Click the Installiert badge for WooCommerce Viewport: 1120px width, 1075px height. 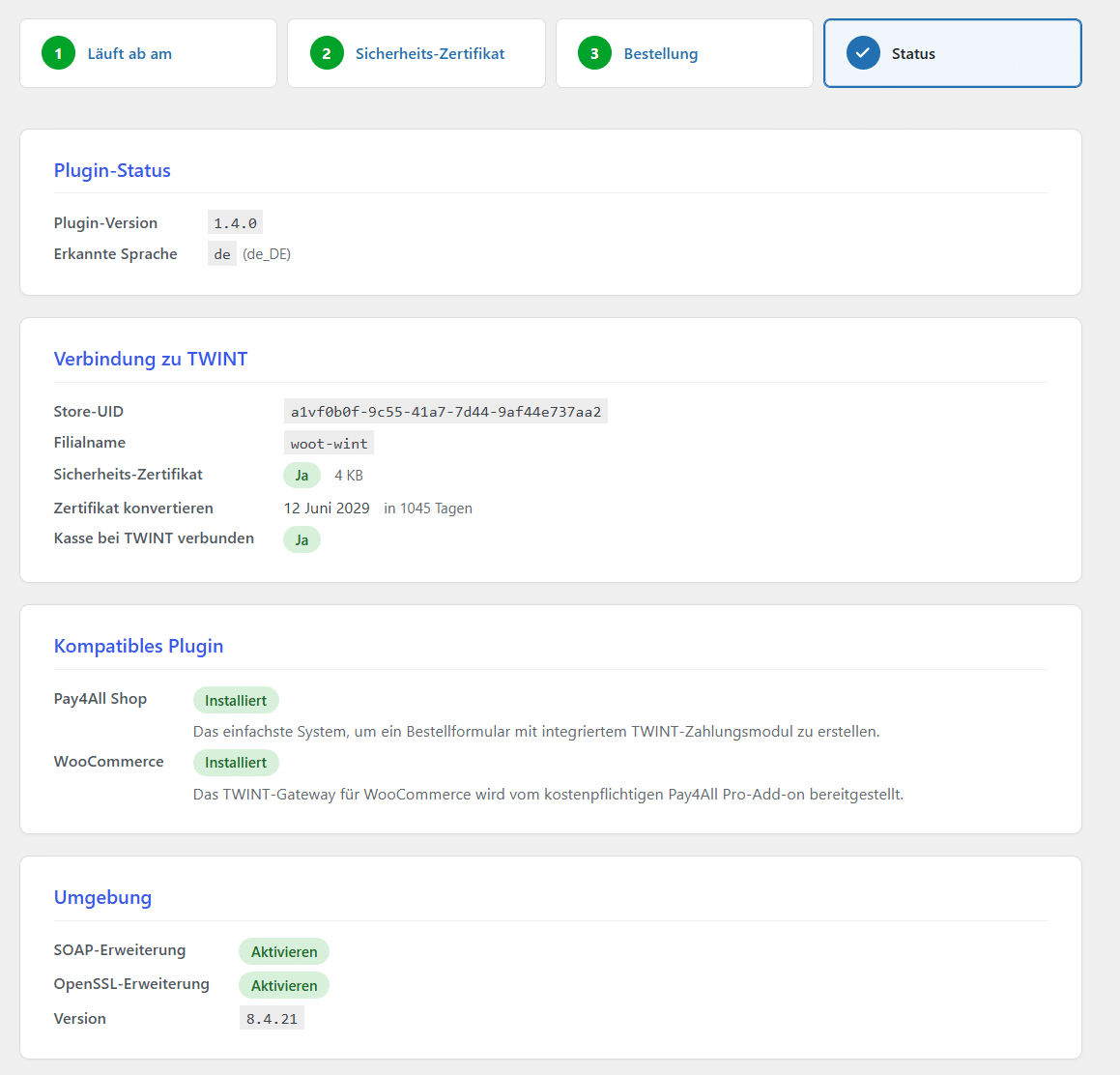tap(236, 763)
